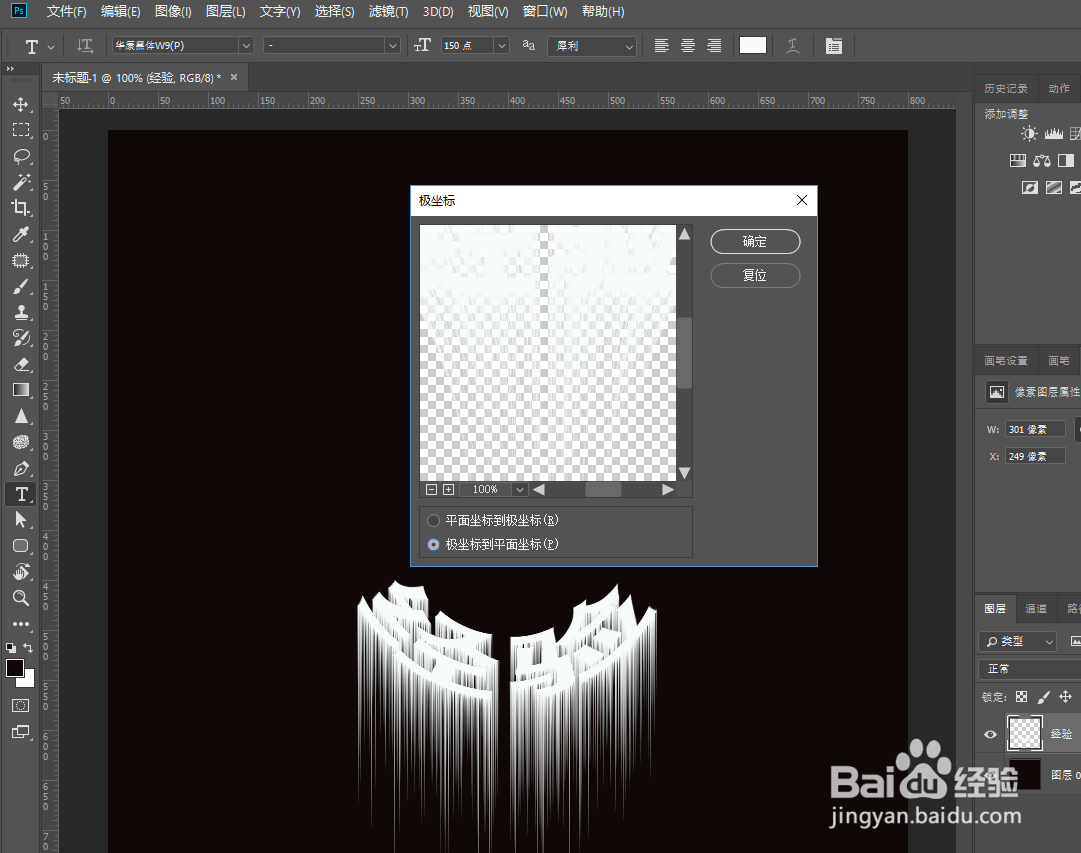Toggle the Character and Paragraph panels
1081x853 pixels.
point(834,46)
